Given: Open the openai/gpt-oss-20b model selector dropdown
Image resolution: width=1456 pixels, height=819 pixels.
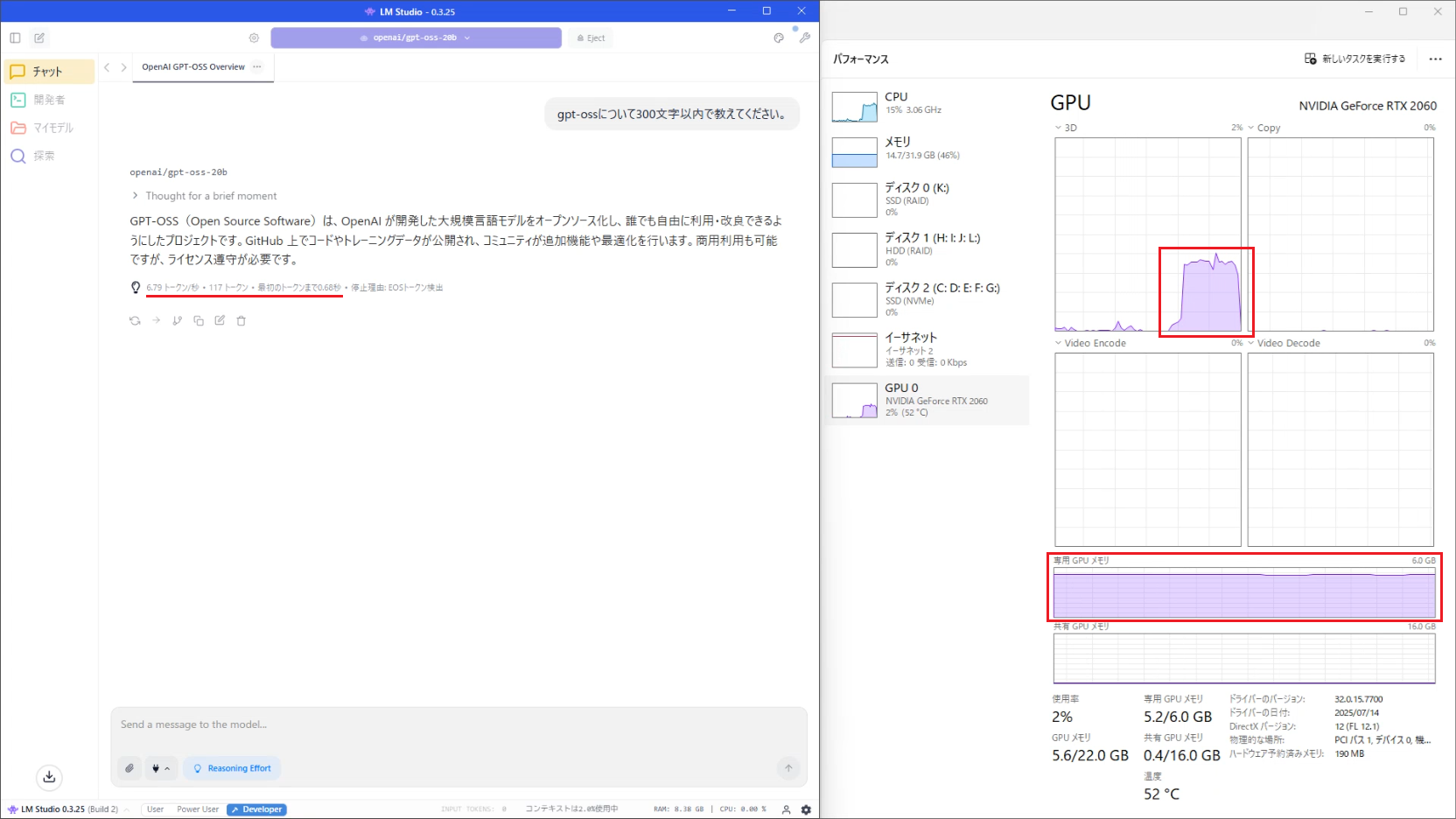Looking at the screenshot, I should point(416,38).
